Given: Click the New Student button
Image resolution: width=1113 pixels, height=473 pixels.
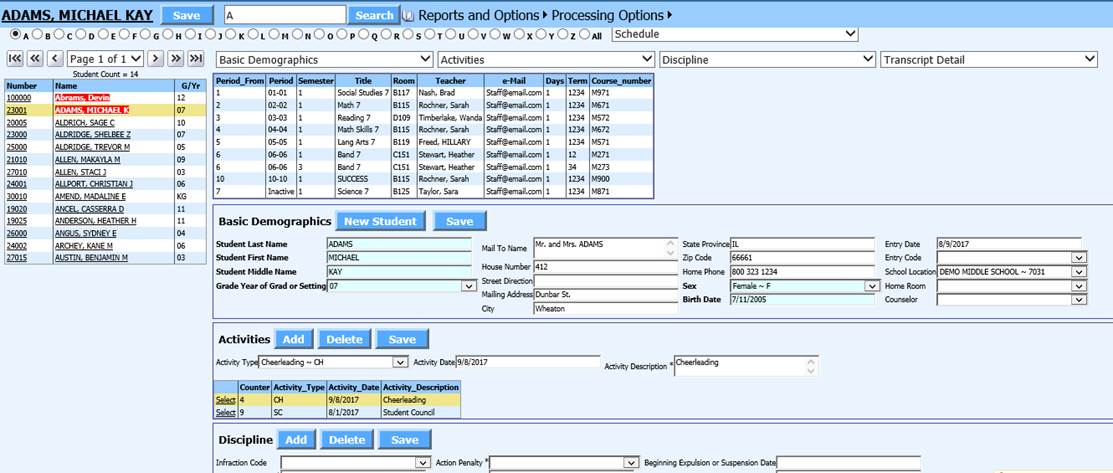Looking at the screenshot, I should click(381, 221).
